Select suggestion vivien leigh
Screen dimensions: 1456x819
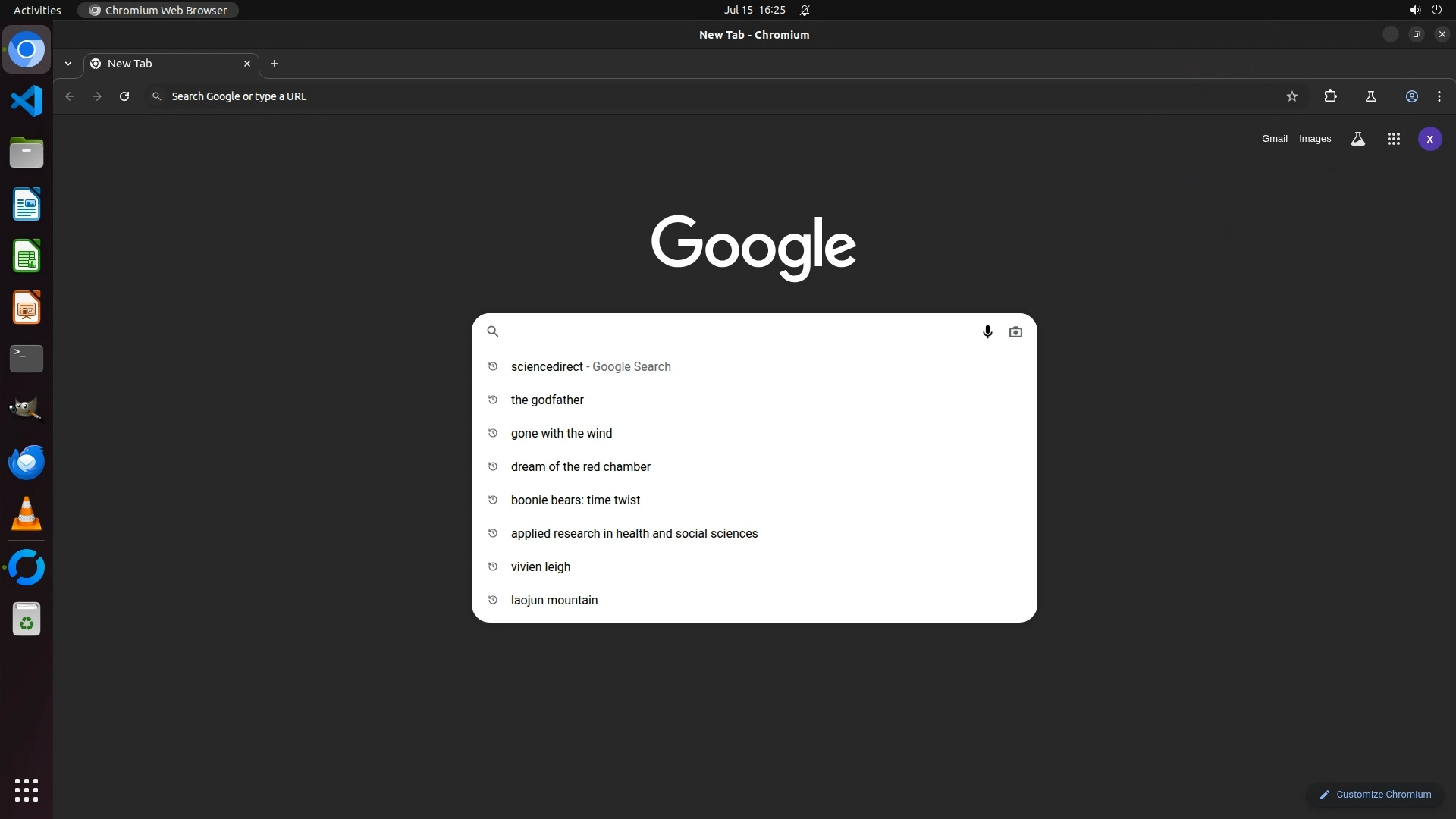click(x=754, y=566)
